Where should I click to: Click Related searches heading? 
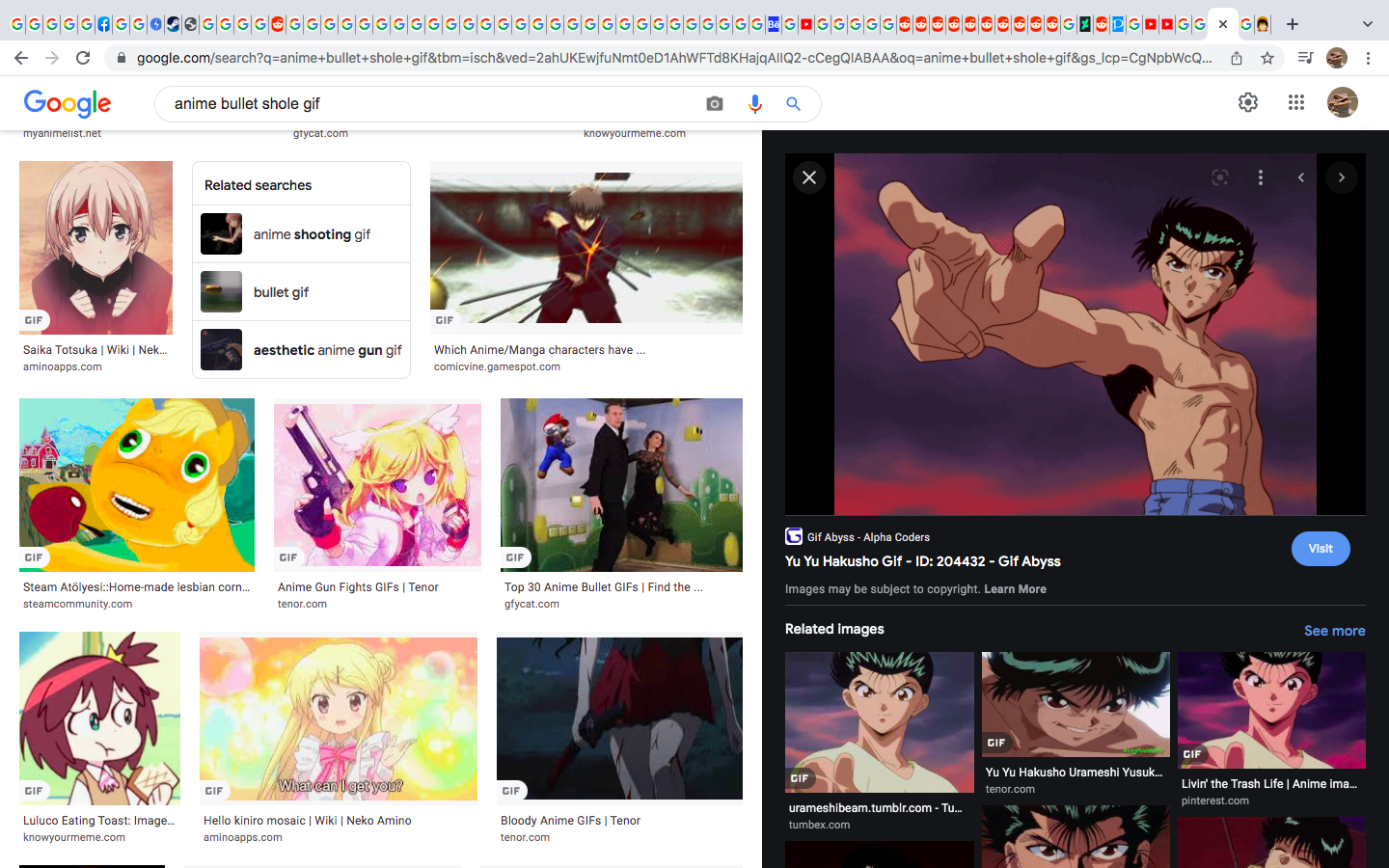pyautogui.click(x=258, y=185)
